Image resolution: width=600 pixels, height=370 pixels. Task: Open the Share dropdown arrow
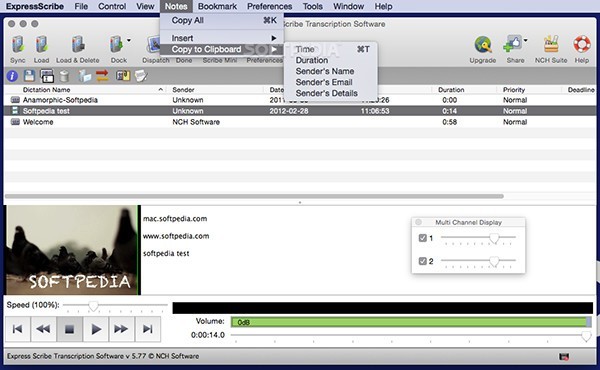coord(526,40)
